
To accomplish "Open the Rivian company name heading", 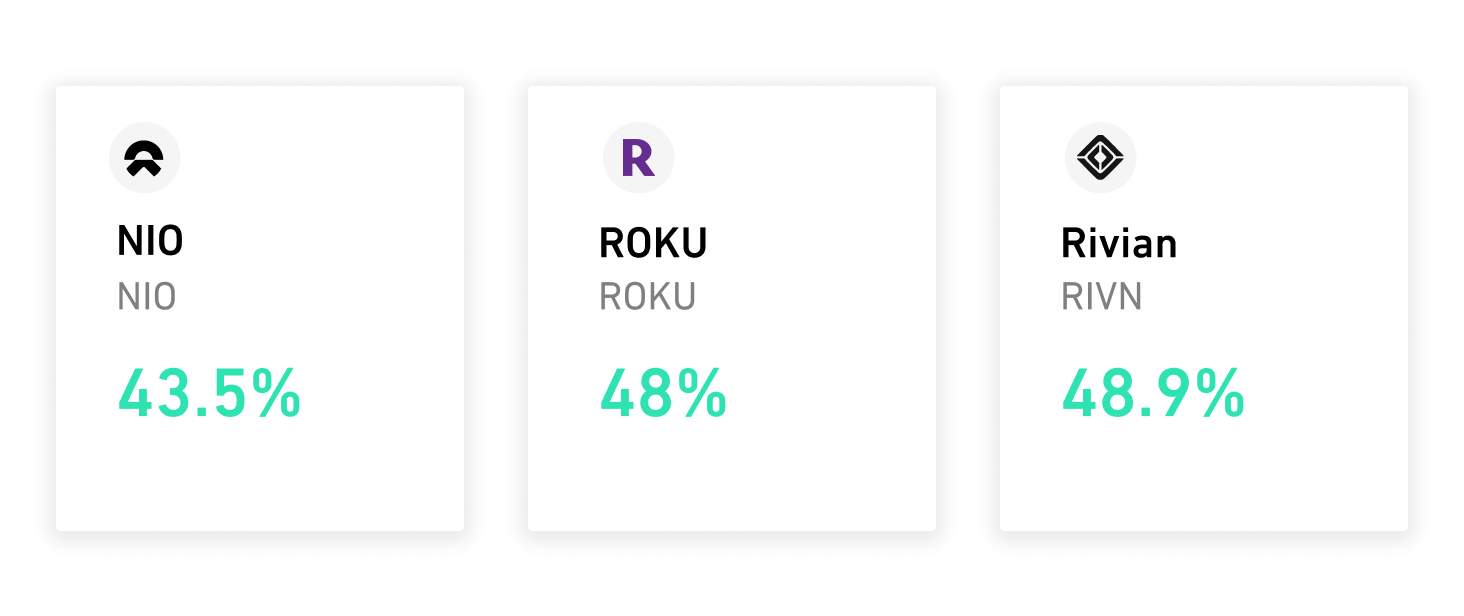I will (x=1119, y=243).
